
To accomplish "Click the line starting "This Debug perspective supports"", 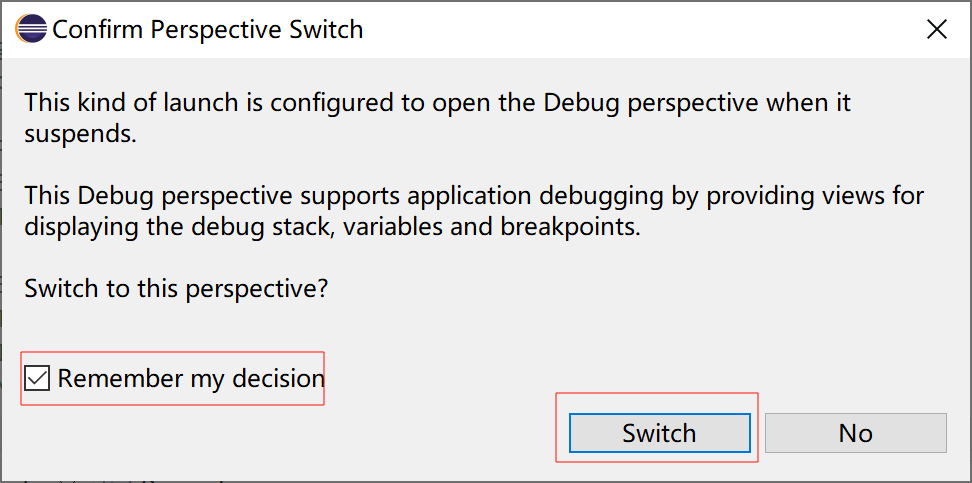I will coord(473,194).
